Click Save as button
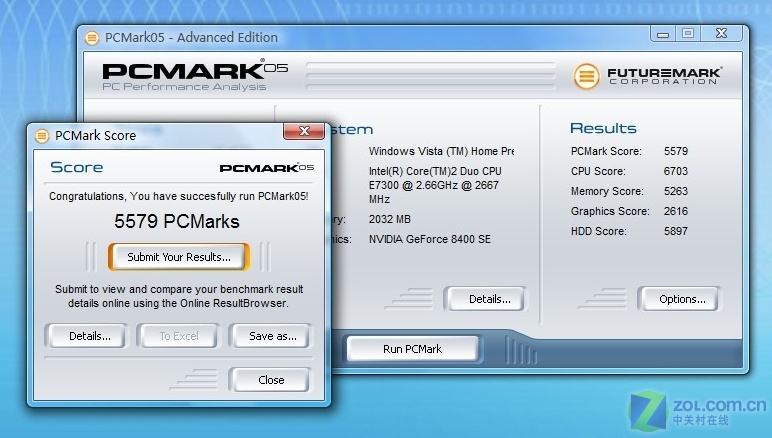Image resolution: width=772 pixels, height=438 pixels. pyautogui.click(x=270, y=336)
